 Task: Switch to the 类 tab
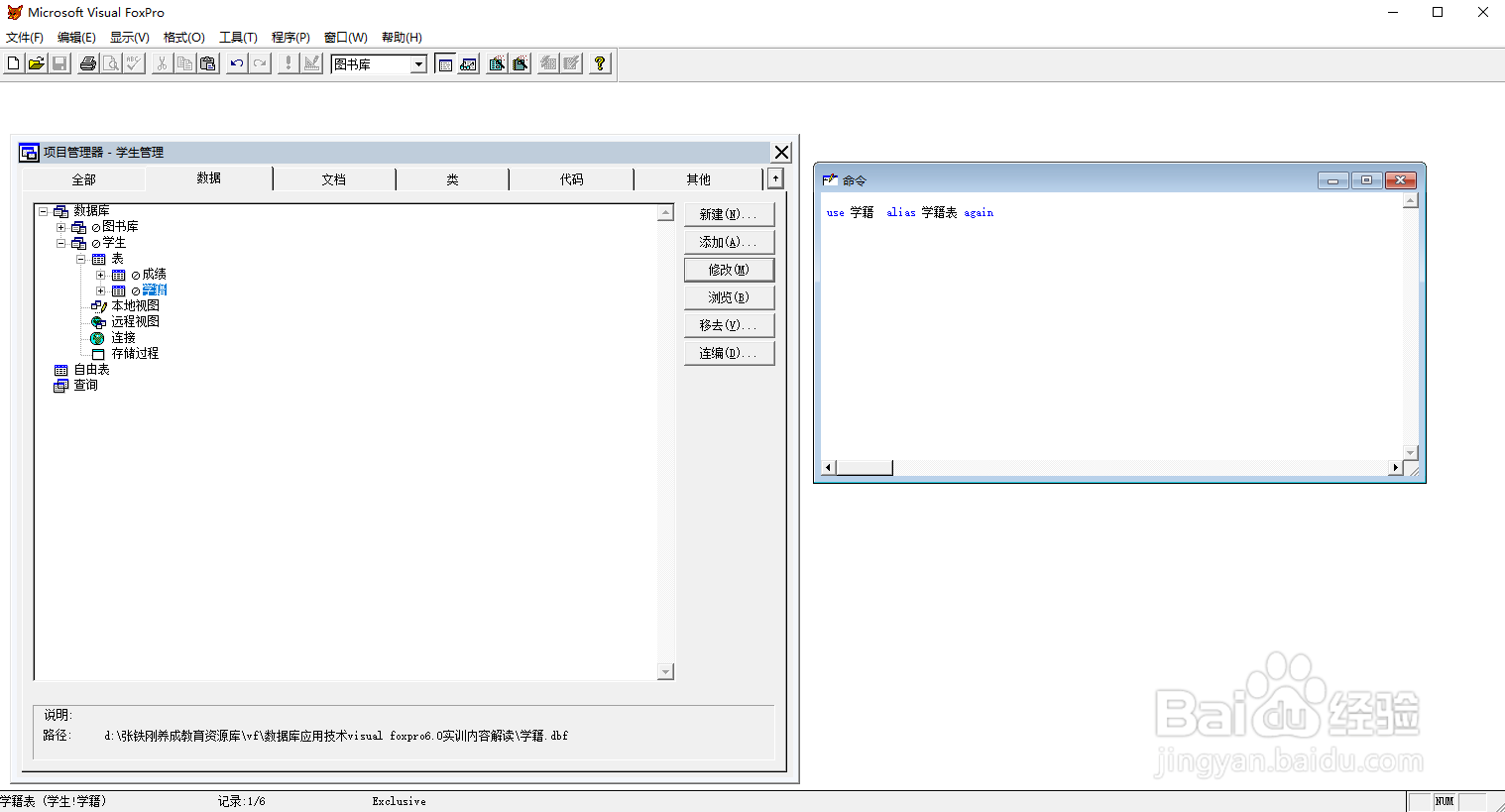click(x=452, y=179)
